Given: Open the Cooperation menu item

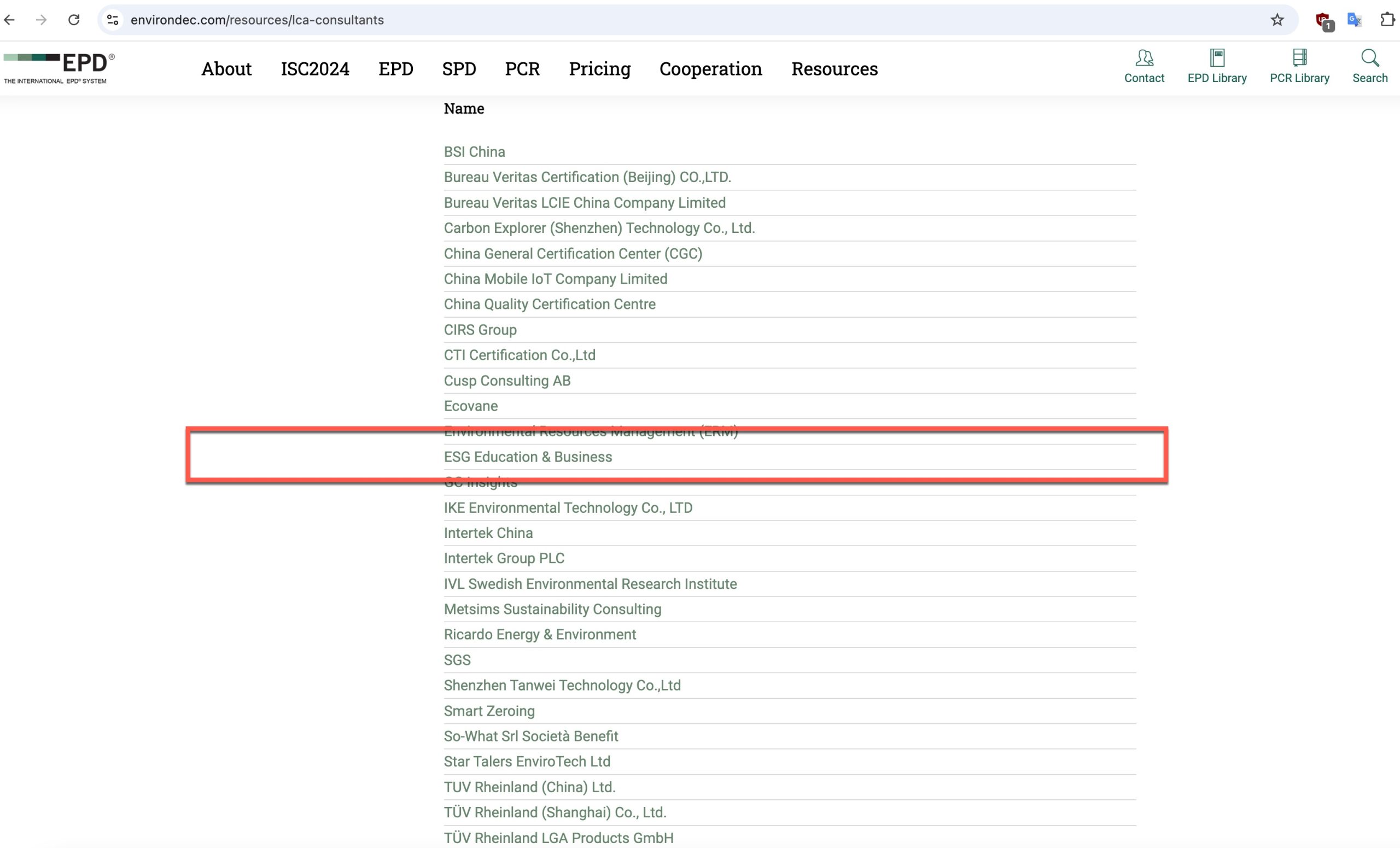Looking at the screenshot, I should pyautogui.click(x=711, y=69).
